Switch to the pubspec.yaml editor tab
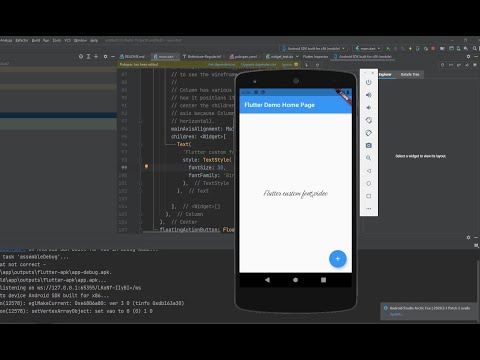This screenshot has height=360, width=480. click(x=244, y=57)
